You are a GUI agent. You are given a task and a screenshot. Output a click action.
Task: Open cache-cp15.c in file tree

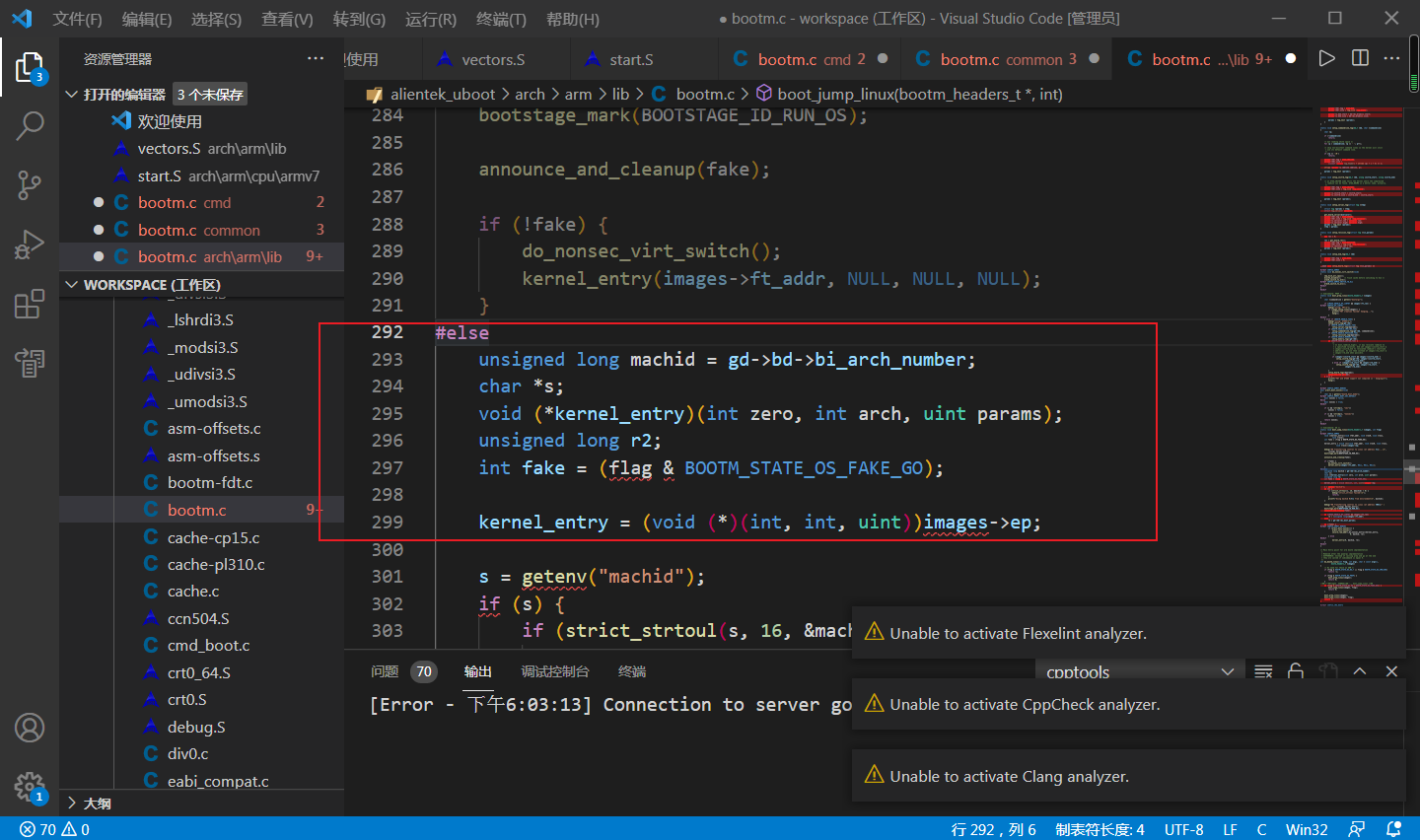point(202,537)
